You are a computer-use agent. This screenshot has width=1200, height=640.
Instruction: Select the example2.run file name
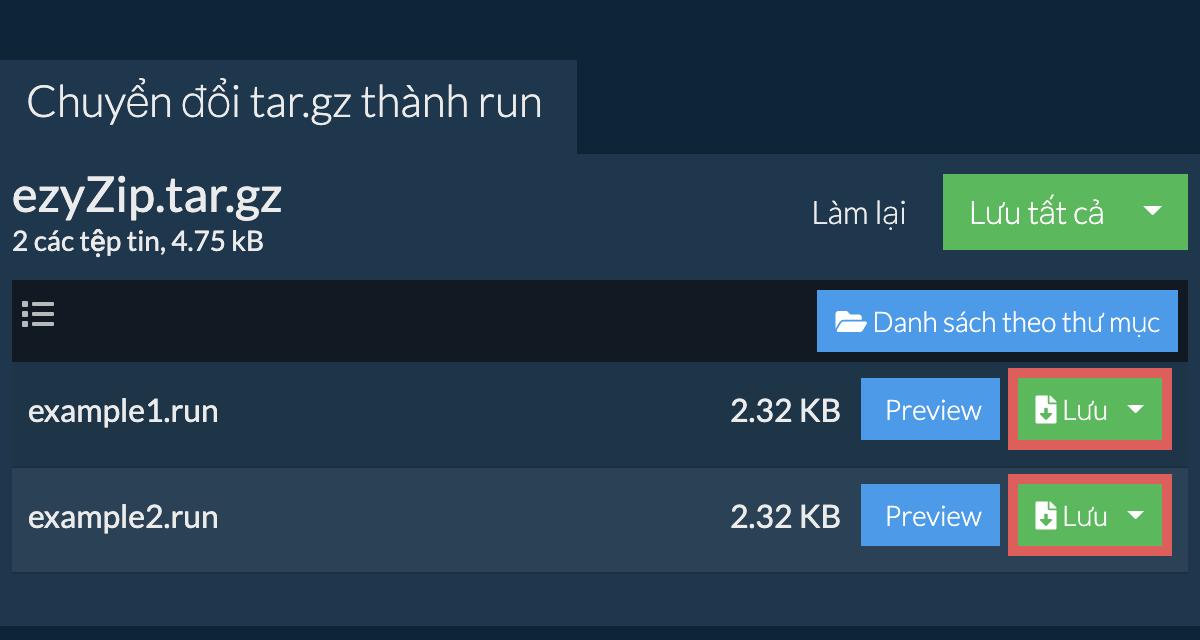pyautogui.click(x=123, y=517)
